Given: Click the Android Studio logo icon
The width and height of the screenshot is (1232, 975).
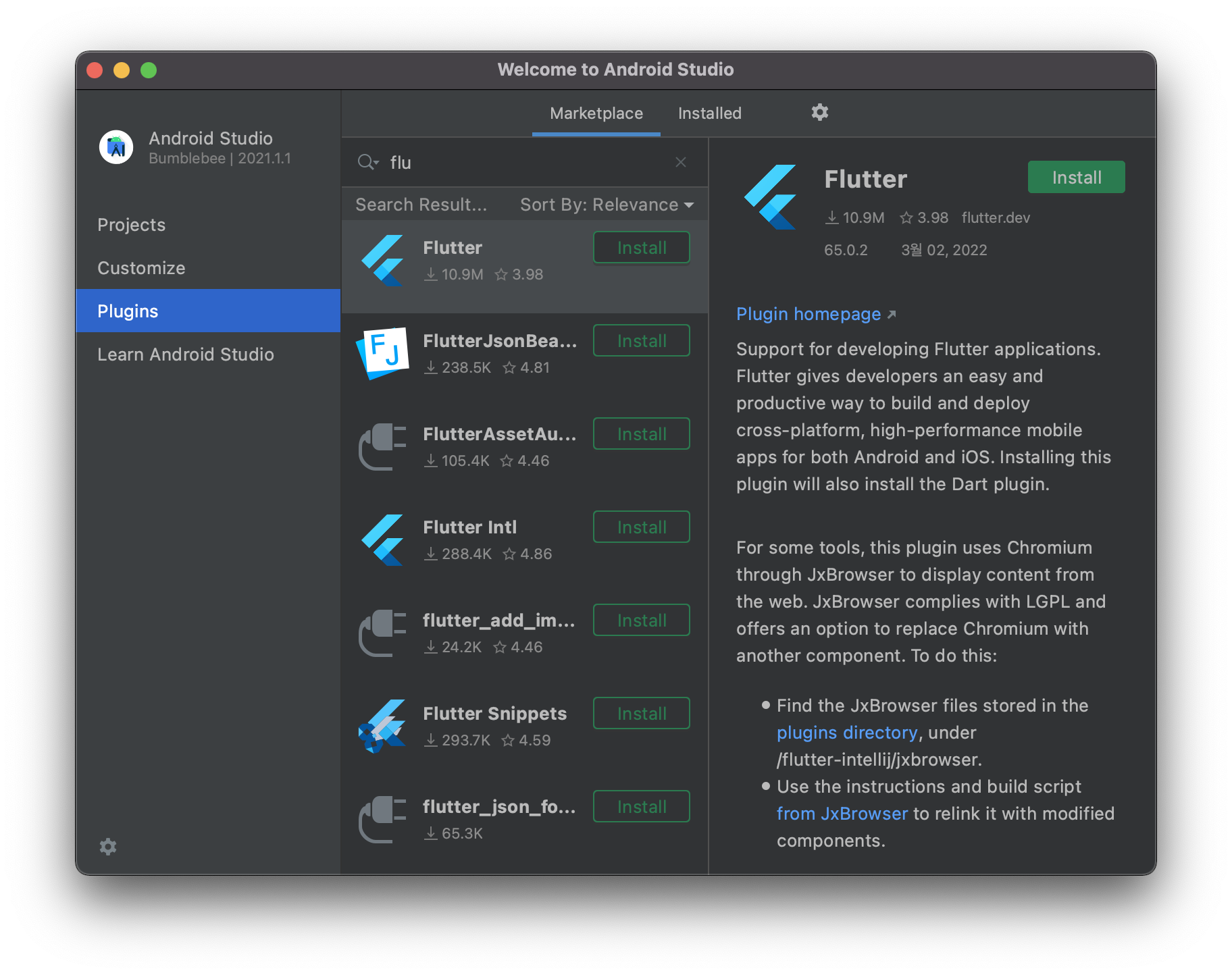Looking at the screenshot, I should tap(116, 147).
